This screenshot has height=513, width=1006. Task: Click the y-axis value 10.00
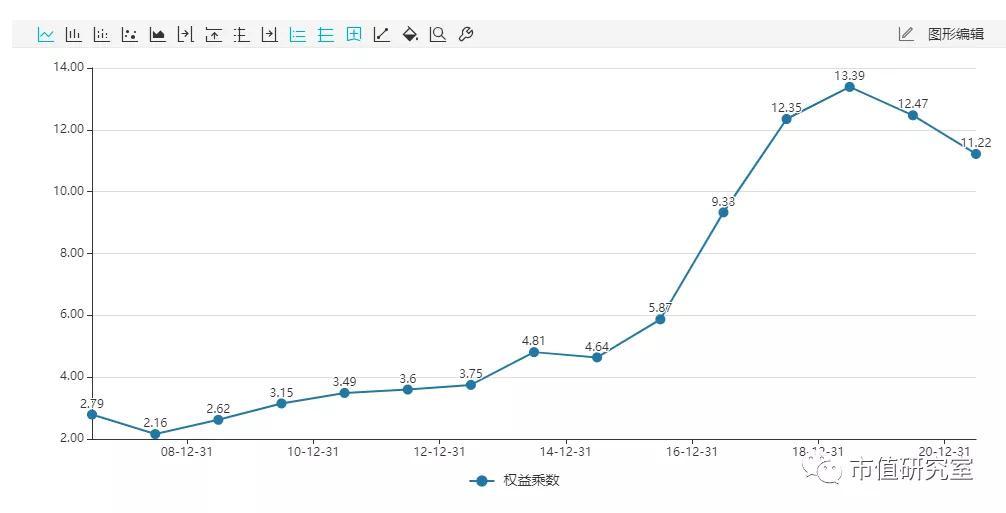(x=69, y=191)
